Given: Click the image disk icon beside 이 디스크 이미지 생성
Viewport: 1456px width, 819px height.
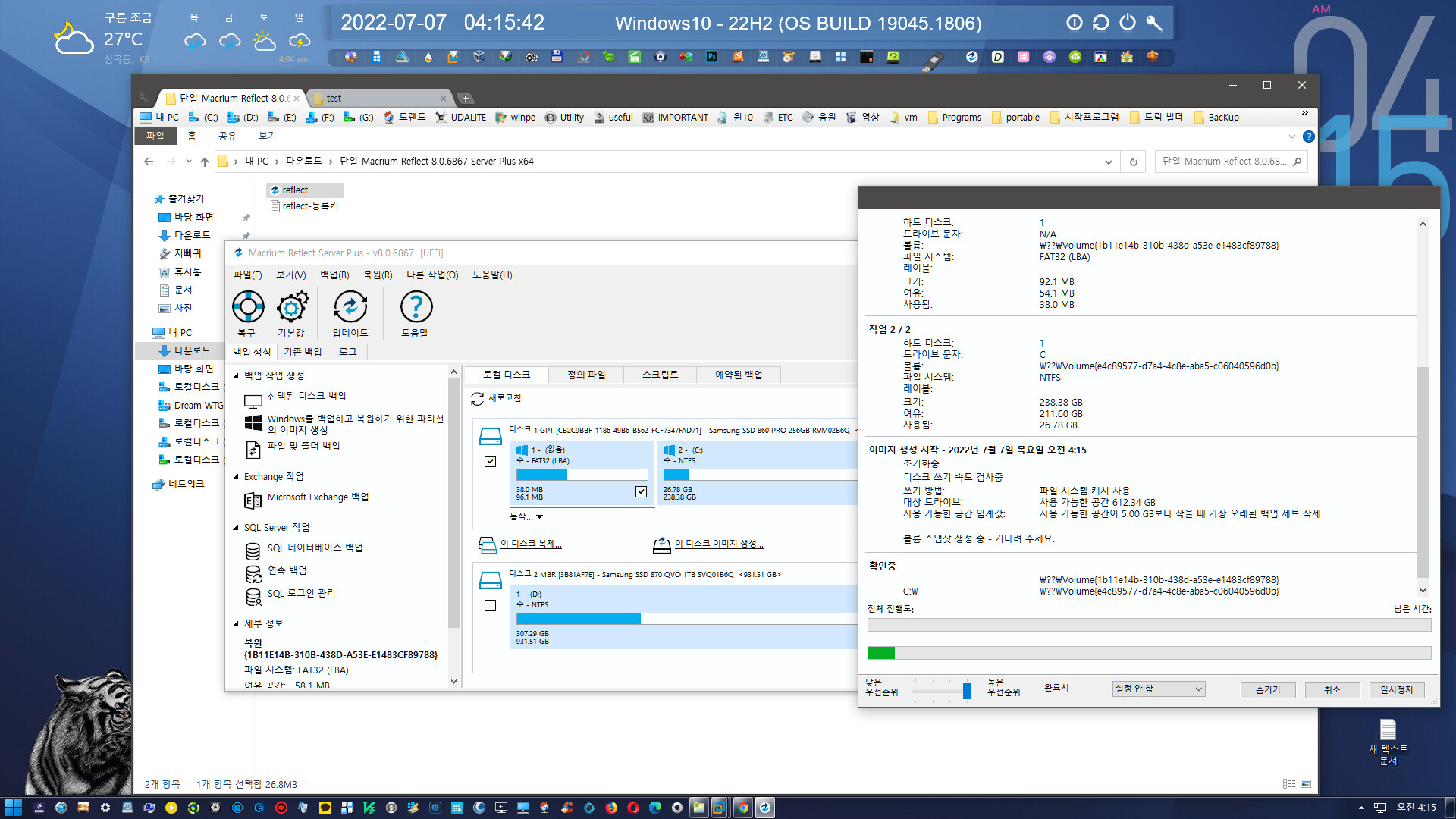Looking at the screenshot, I should pos(661,544).
